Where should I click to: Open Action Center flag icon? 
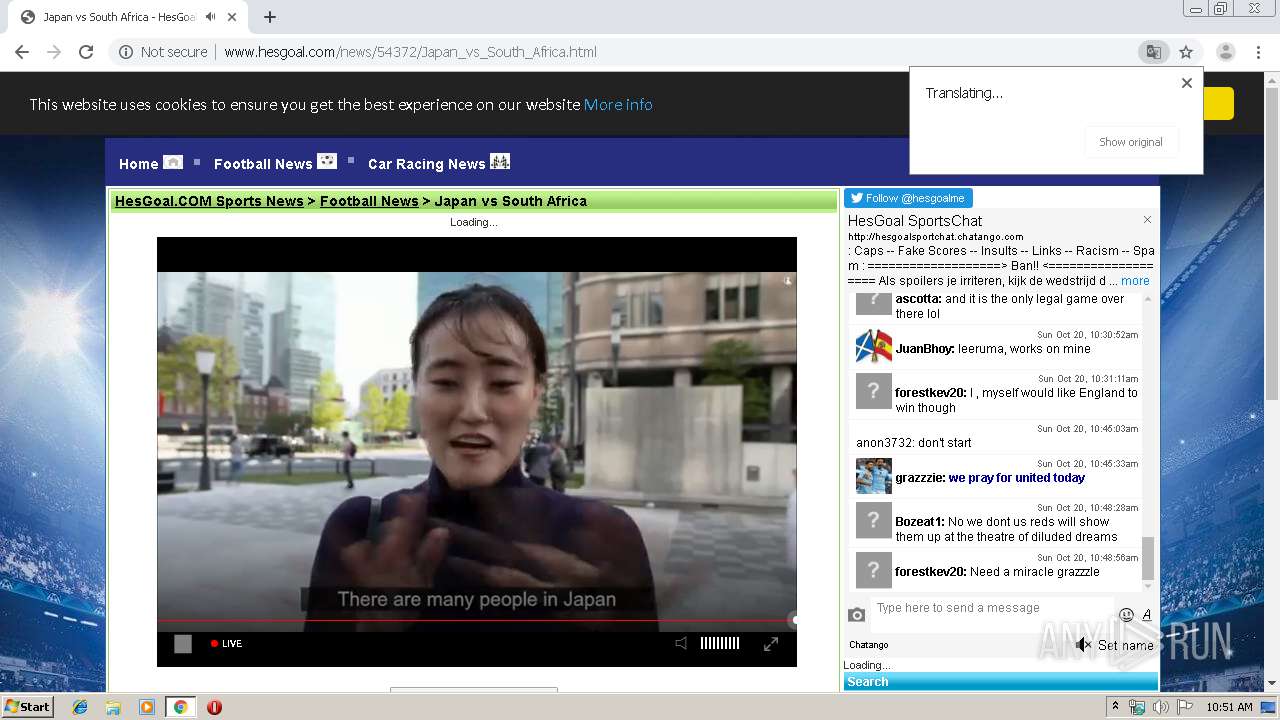point(1184,707)
